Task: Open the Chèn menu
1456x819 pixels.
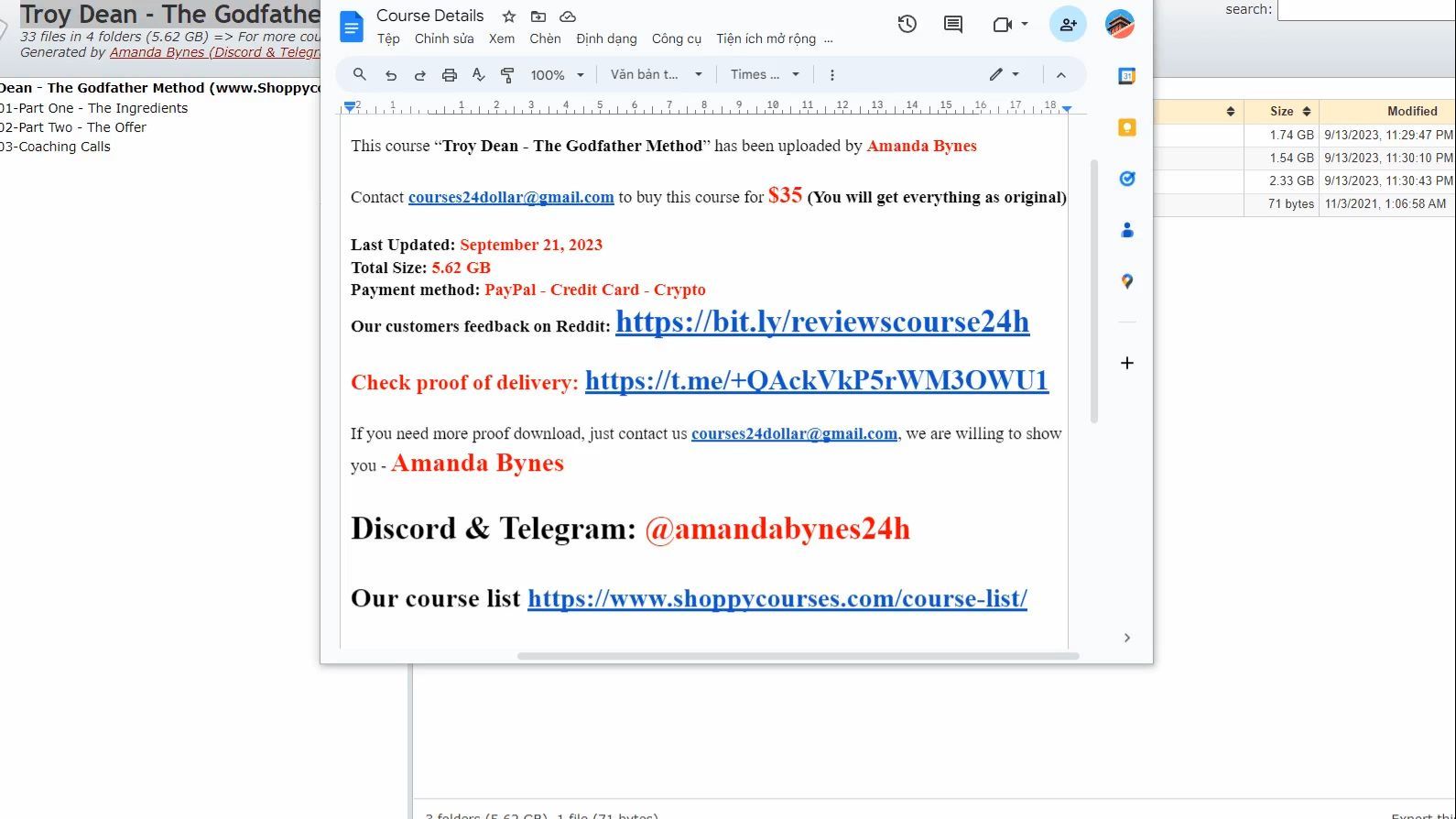Action: 545,38
